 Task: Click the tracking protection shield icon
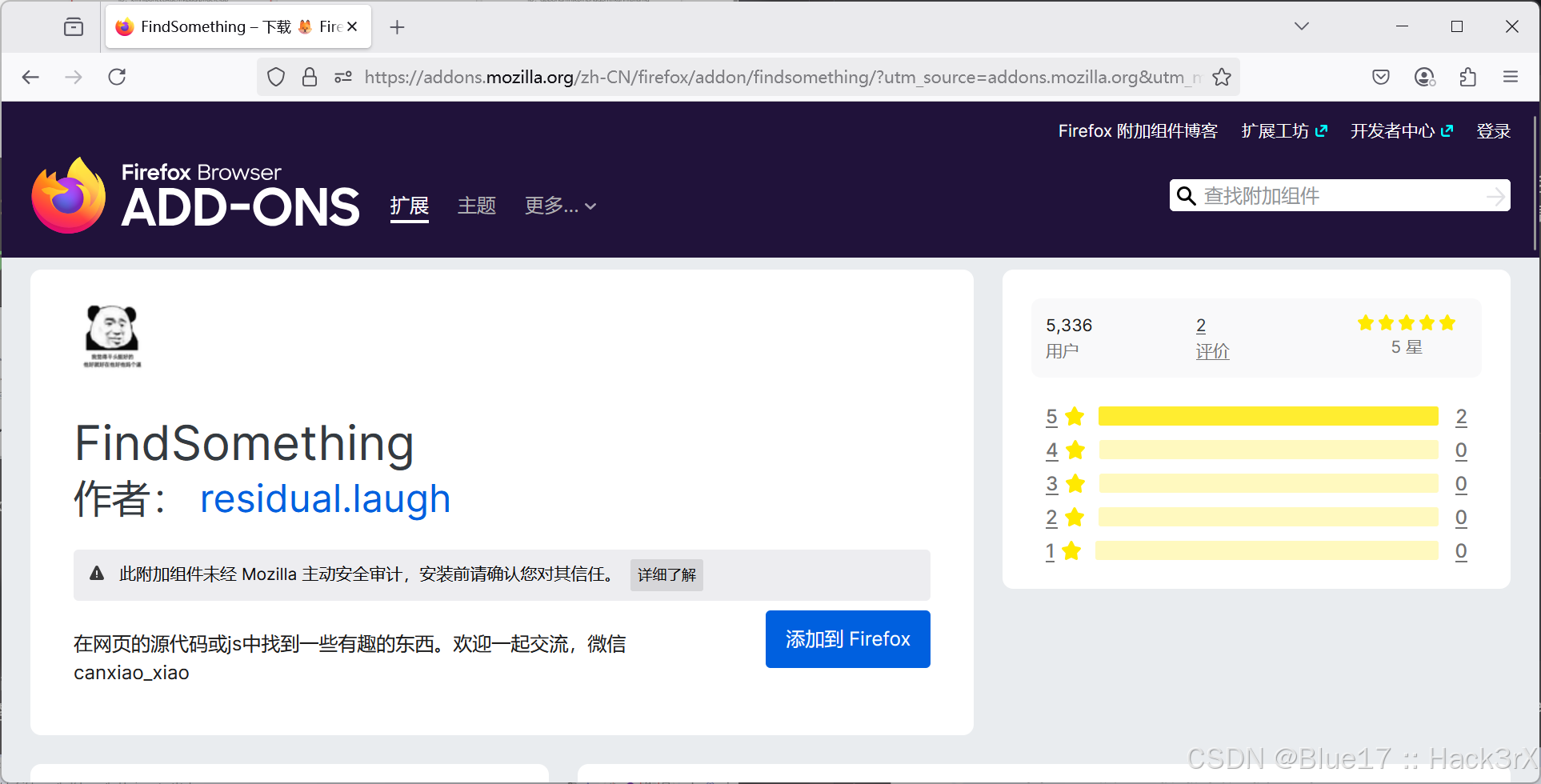click(x=276, y=77)
